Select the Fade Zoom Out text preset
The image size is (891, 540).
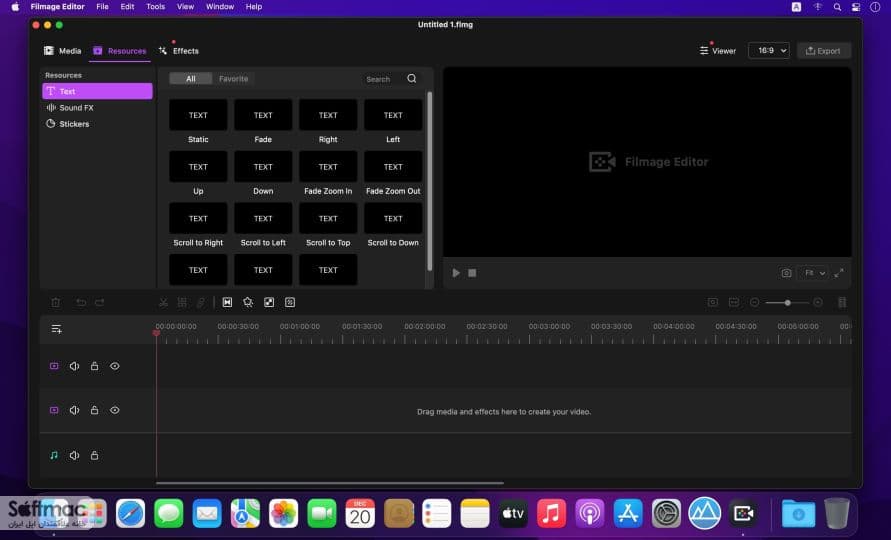[393, 167]
